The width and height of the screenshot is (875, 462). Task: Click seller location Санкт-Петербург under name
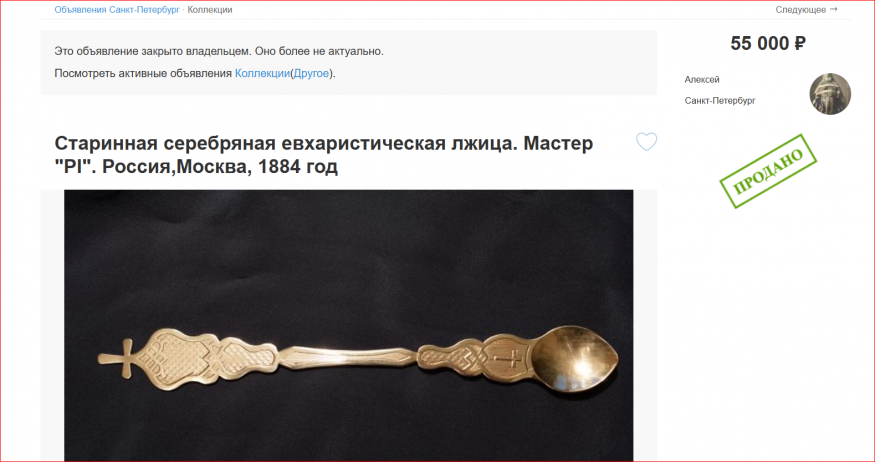click(720, 101)
